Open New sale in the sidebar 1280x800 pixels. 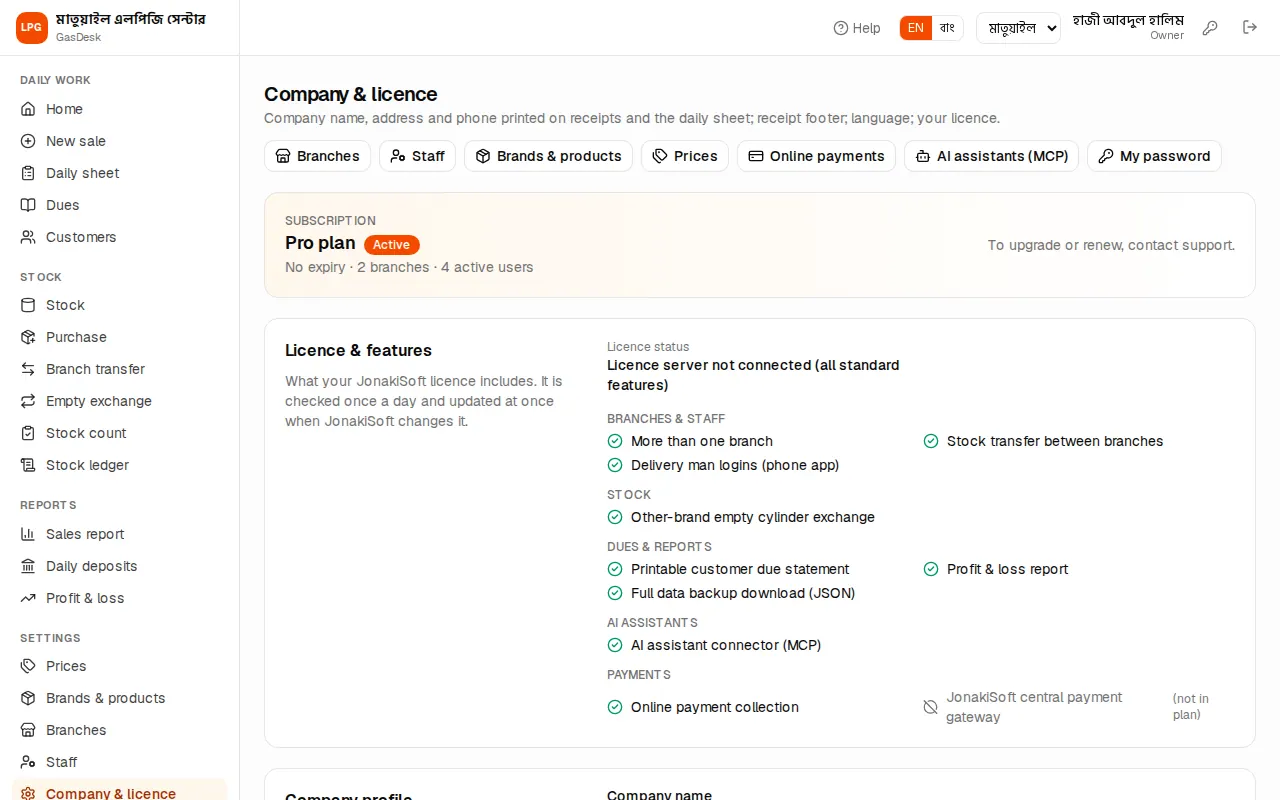[x=119, y=141]
